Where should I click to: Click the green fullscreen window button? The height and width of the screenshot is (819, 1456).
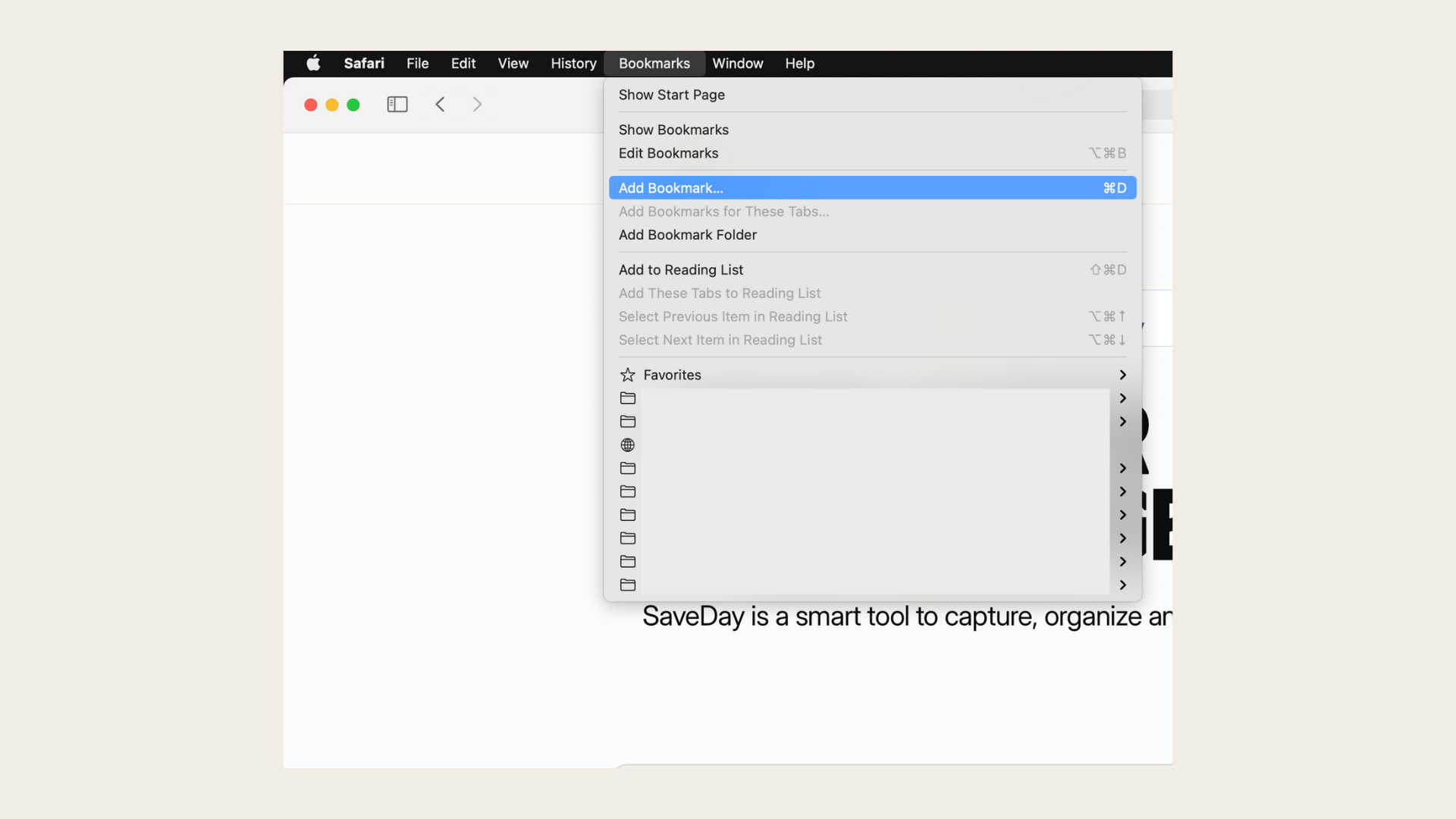(x=353, y=105)
